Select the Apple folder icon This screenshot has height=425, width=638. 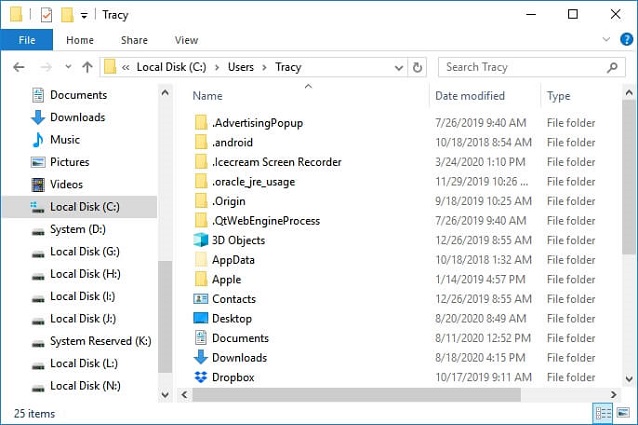[201, 279]
